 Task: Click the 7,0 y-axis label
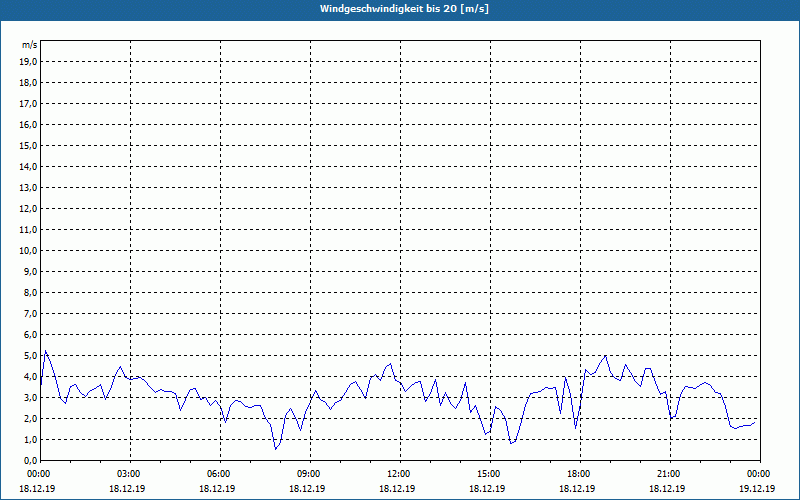click(30, 313)
